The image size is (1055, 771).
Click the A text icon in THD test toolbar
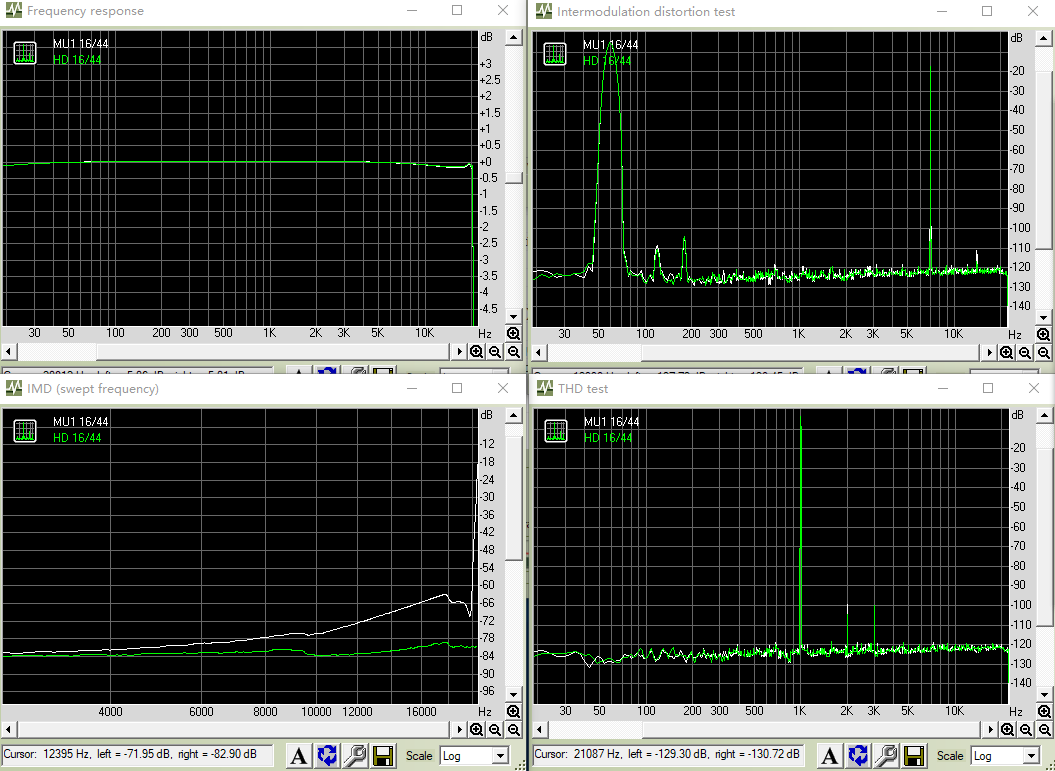(830, 756)
